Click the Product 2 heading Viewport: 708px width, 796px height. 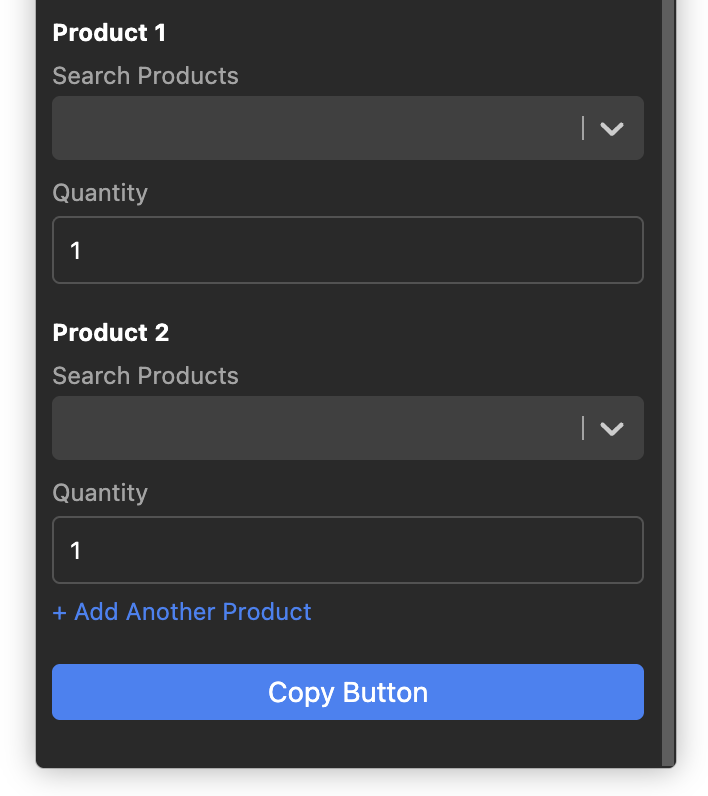(110, 333)
